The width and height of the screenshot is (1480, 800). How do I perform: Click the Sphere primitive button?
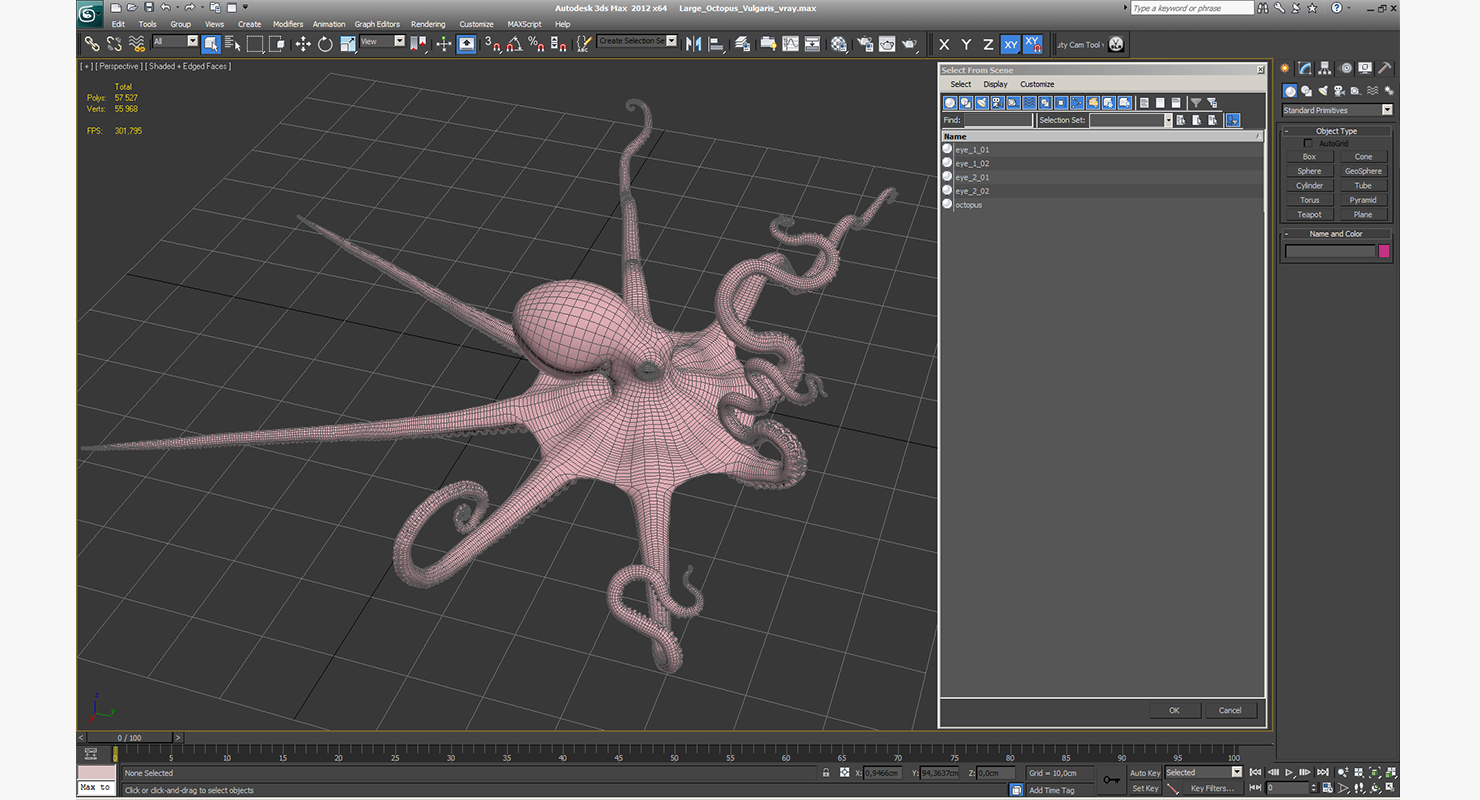click(1309, 171)
